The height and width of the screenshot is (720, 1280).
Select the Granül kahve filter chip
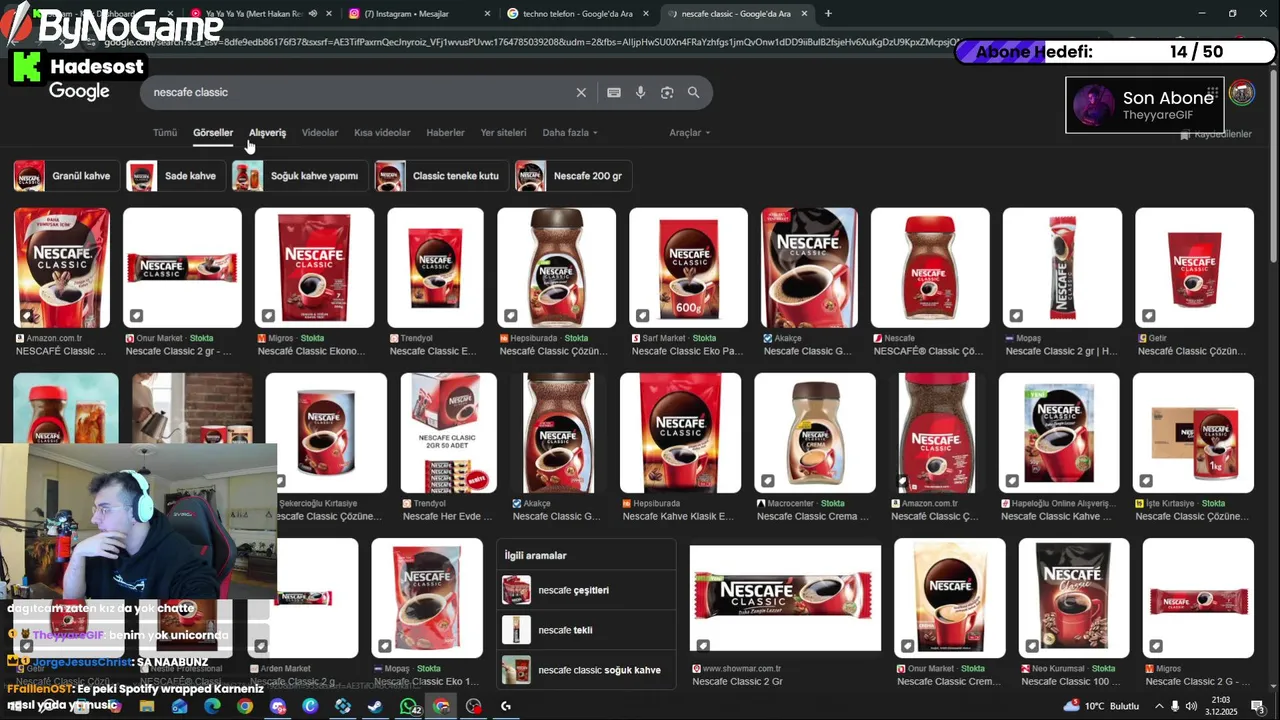click(x=67, y=176)
